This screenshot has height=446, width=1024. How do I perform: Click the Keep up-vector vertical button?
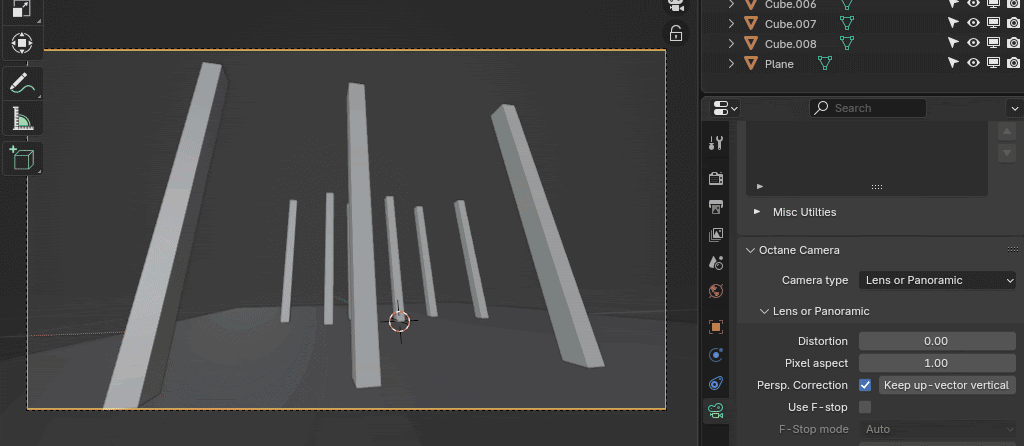coord(947,385)
